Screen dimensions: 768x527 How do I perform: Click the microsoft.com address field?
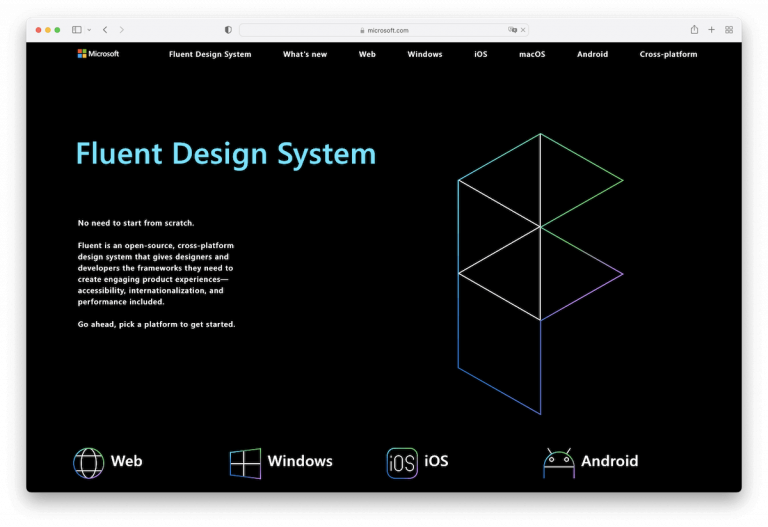point(384,30)
